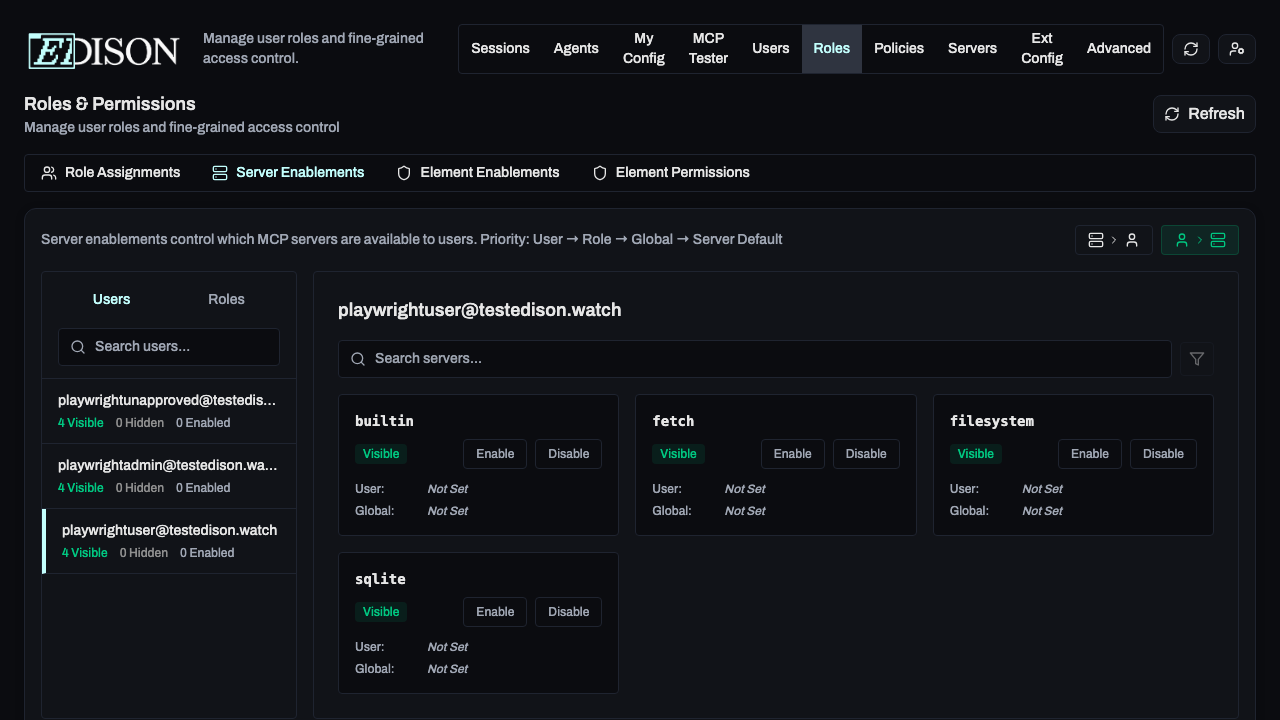Open the Element Permissions tab
The width and height of the screenshot is (1280, 720).
point(671,173)
